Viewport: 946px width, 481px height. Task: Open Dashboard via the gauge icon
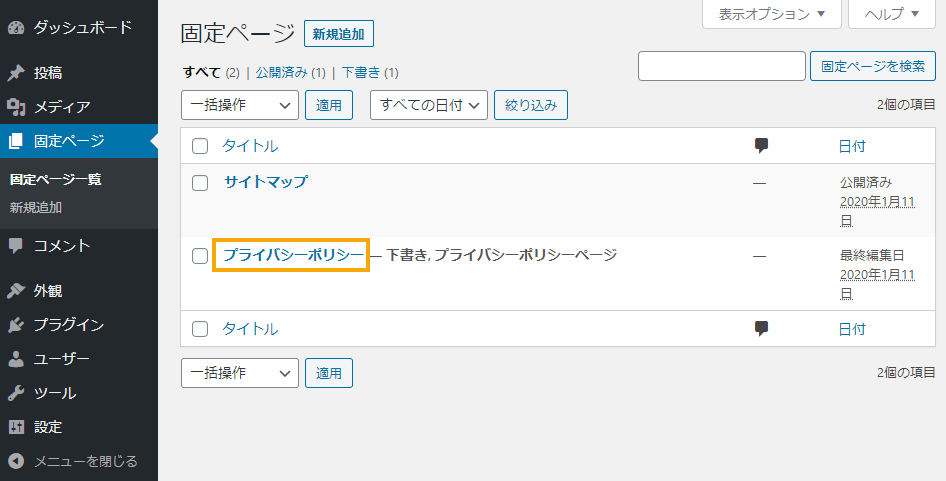coord(16,28)
